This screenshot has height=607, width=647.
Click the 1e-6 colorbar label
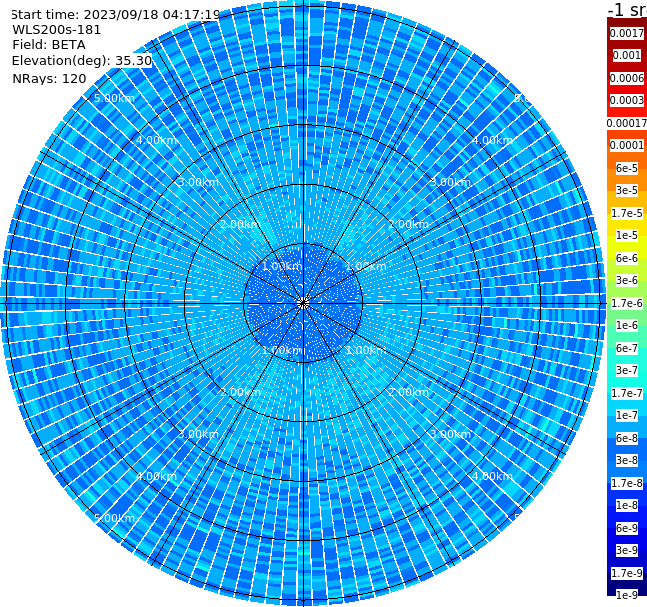tap(627, 325)
